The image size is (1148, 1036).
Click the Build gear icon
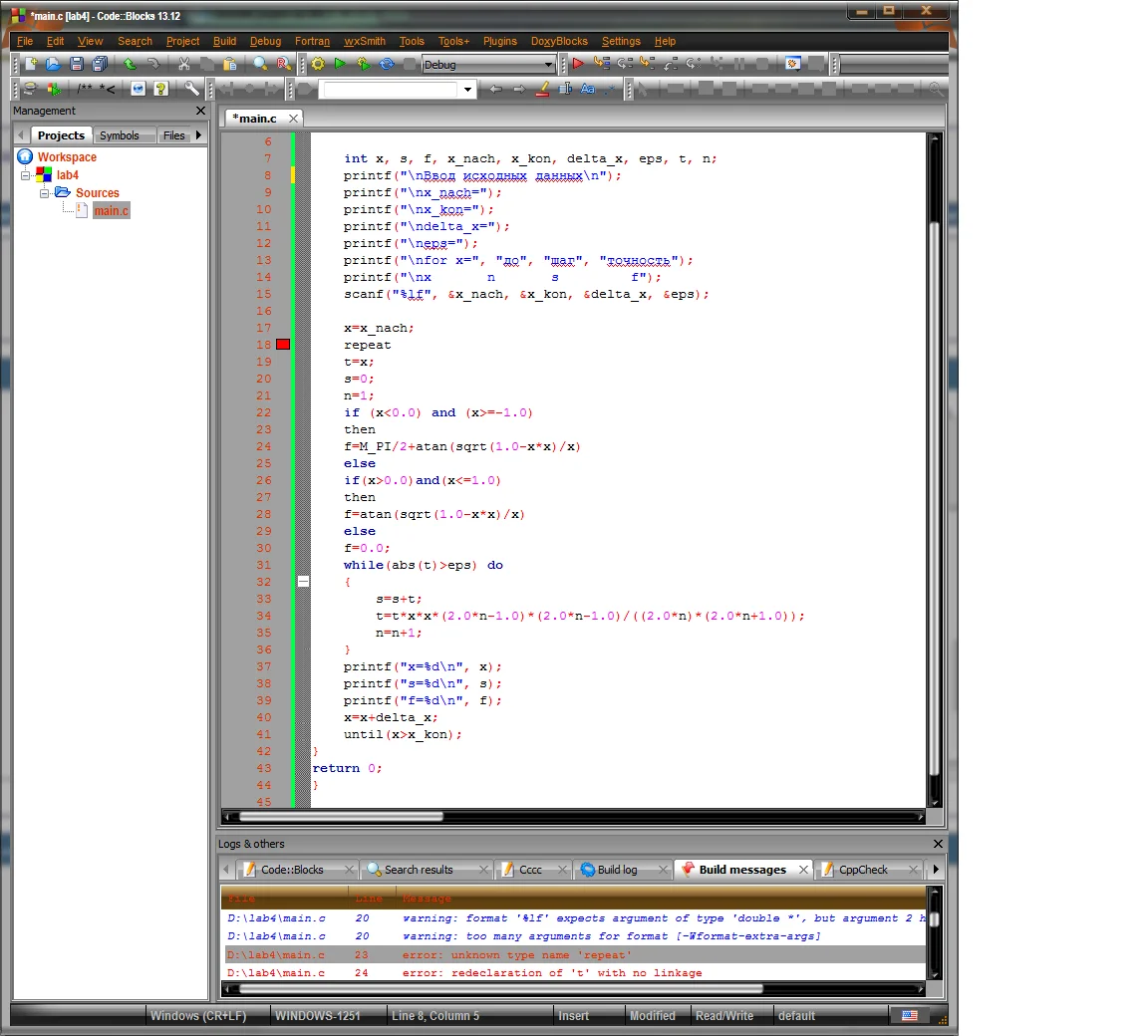318,64
